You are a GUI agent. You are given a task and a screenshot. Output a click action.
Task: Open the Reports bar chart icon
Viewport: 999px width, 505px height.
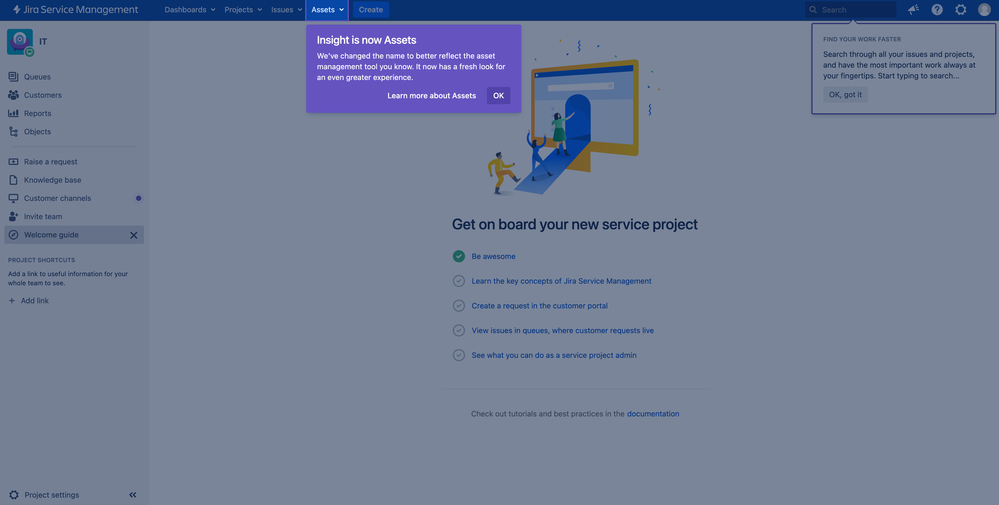pos(13,113)
